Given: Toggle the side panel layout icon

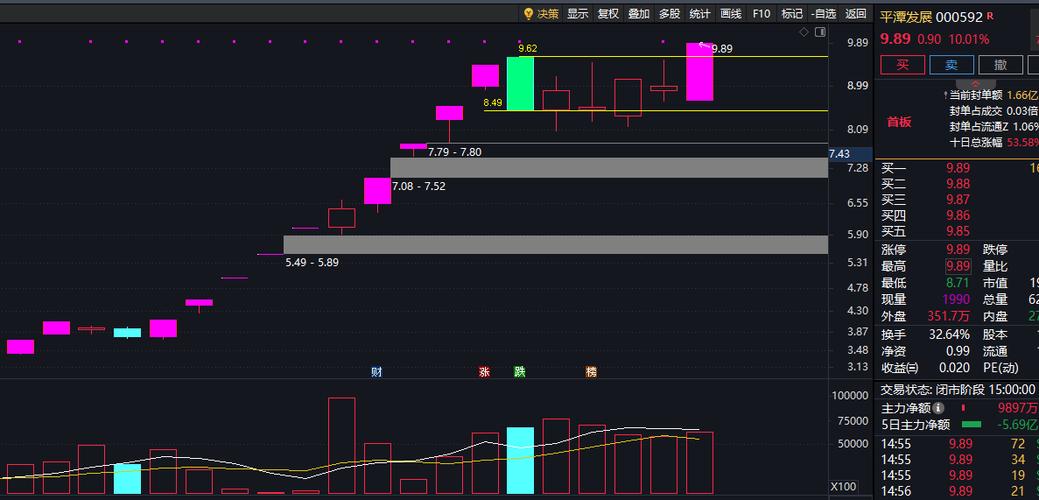Looking at the screenshot, I should [820, 33].
